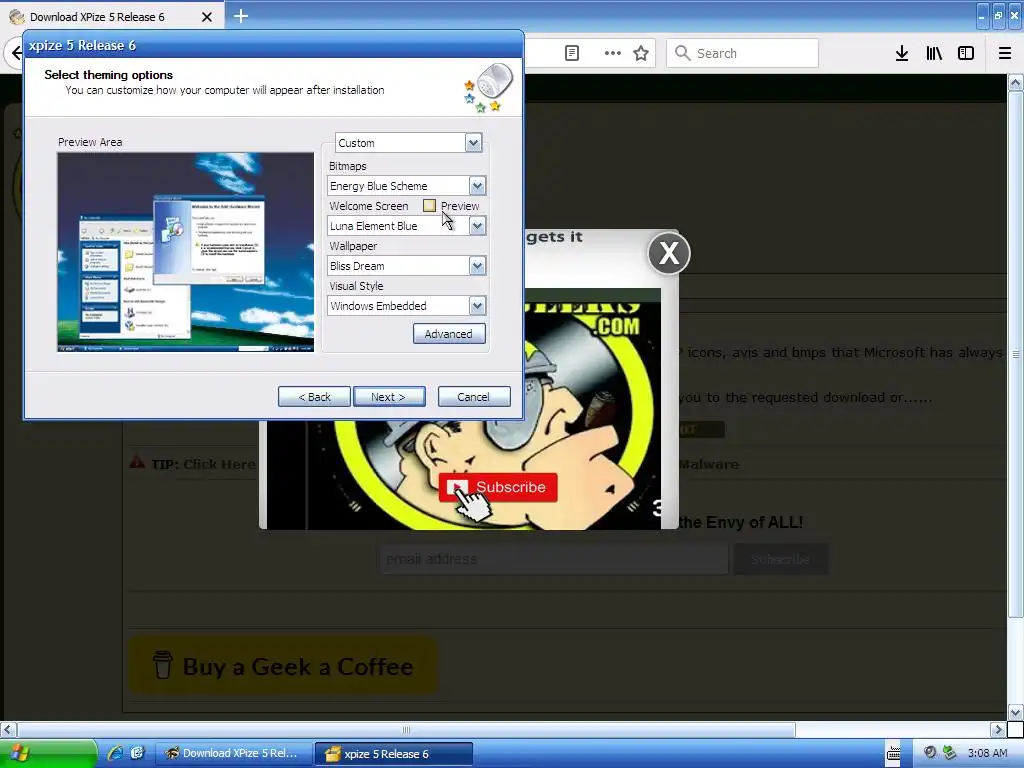
Task: Bookmark this page with the star icon
Action: [641, 53]
